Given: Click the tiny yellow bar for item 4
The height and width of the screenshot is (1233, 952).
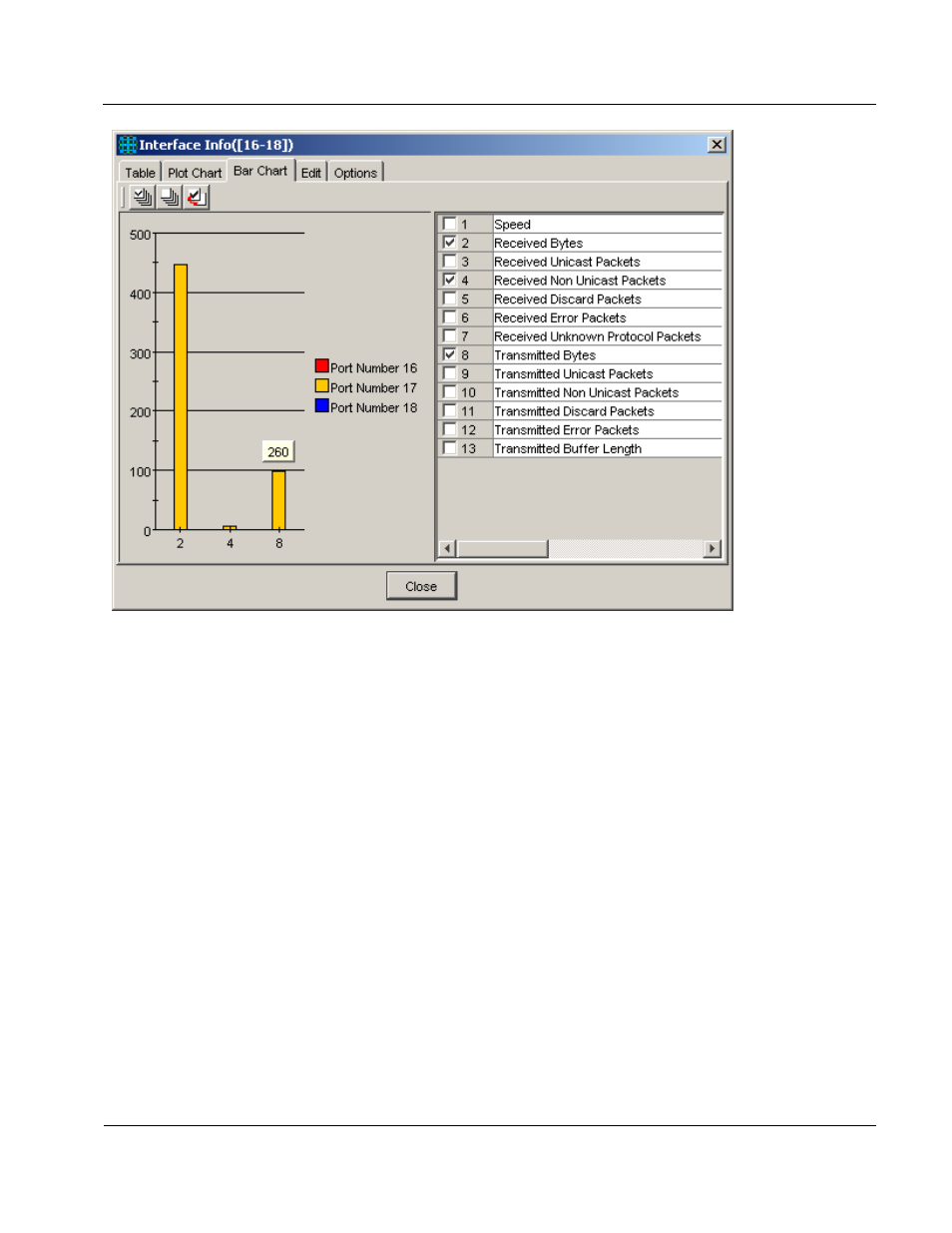Looking at the screenshot, I should coord(230,528).
